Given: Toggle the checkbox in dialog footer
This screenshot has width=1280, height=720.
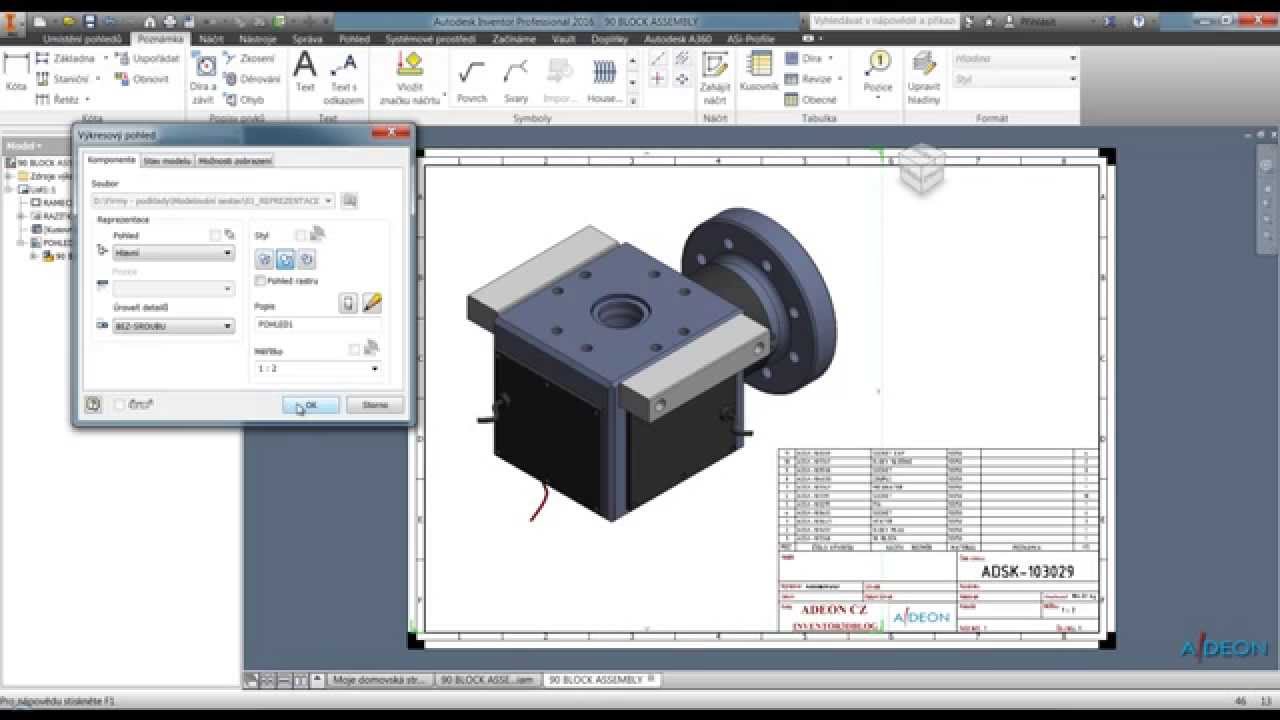Looking at the screenshot, I should tap(121, 405).
